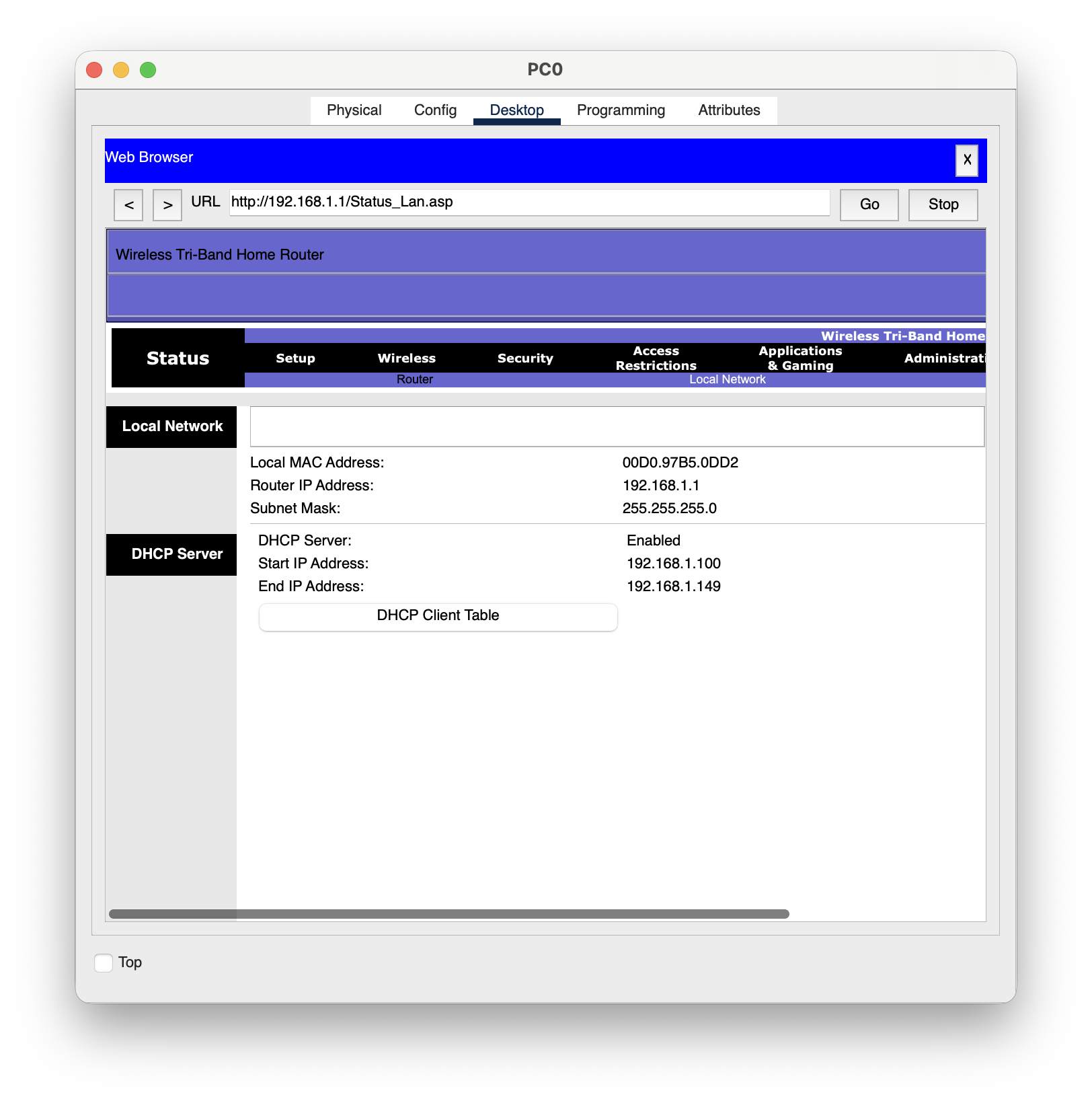
Task: Click the Subnet Mask label
Action: 295,508
